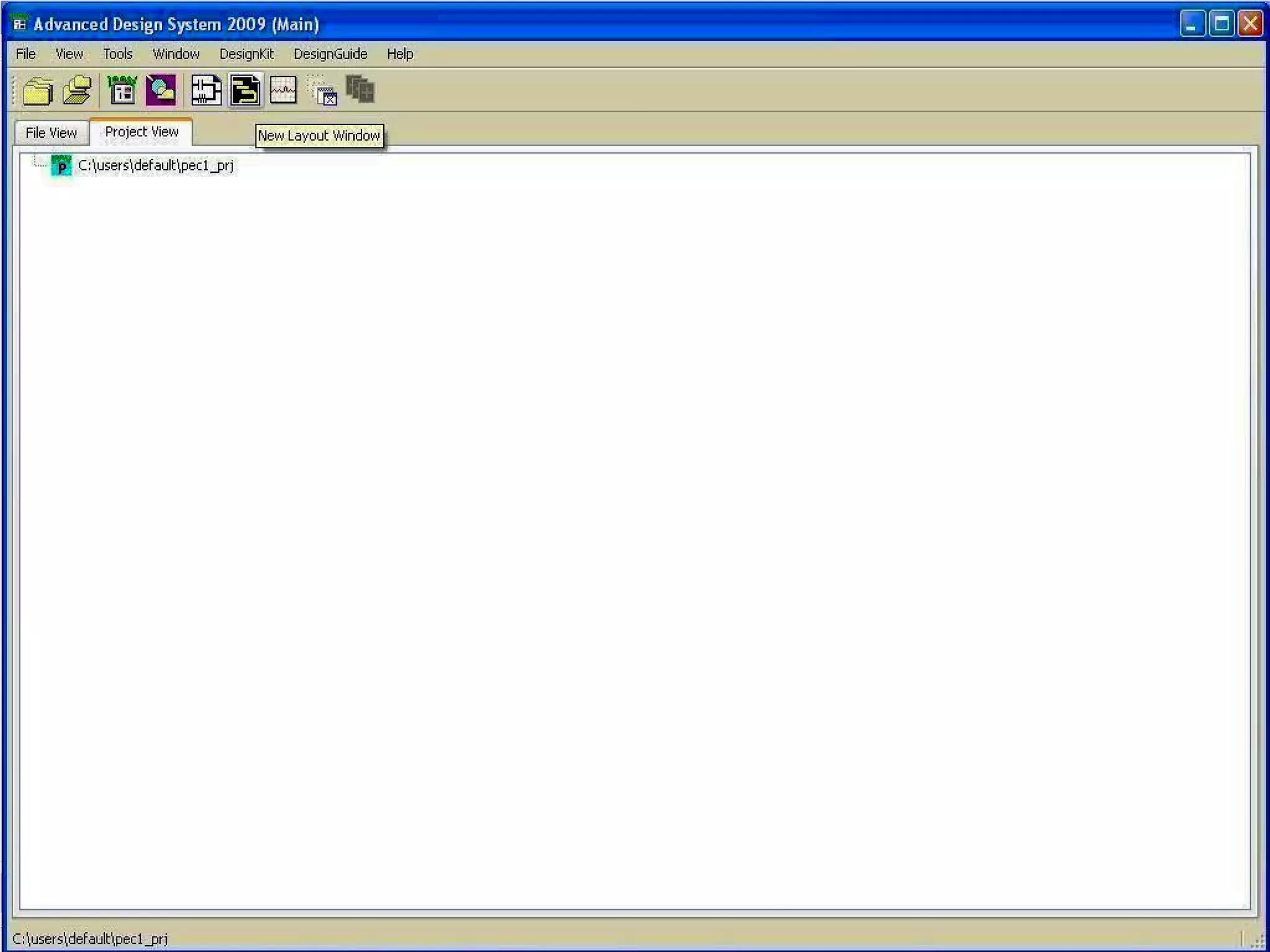Open the View menu
Image resolution: width=1270 pixels, height=952 pixels.
(x=69, y=54)
